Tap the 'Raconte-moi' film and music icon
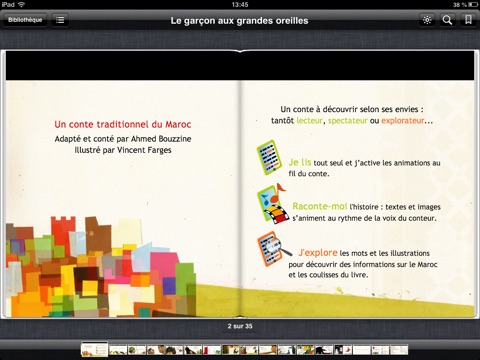This screenshot has height=360, width=480. coord(273,203)
